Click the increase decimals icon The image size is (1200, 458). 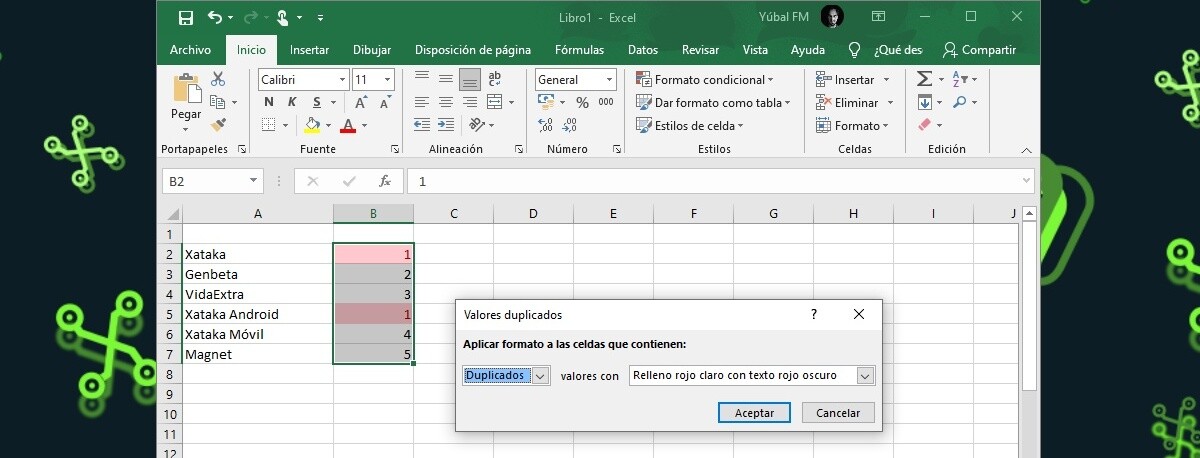[x=545, y=125]
